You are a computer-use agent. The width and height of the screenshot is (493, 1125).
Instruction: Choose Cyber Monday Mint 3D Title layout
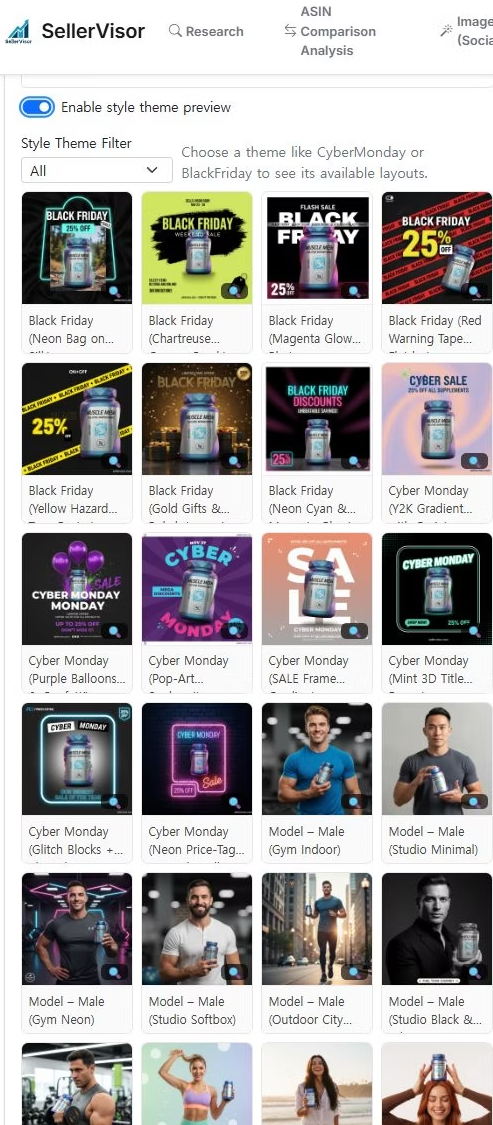[437, 589]
